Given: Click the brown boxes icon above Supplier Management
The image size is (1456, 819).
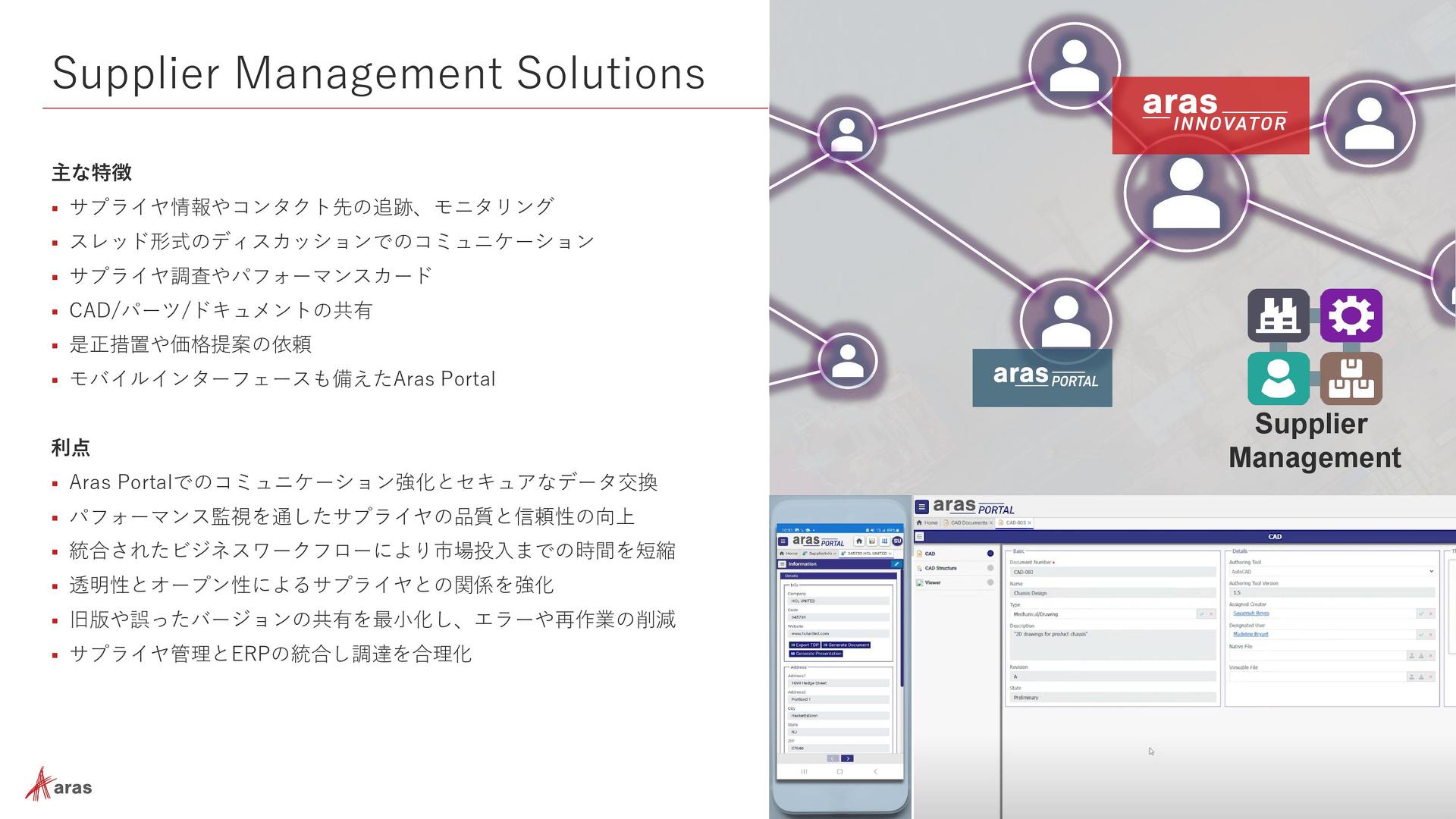Looking at the screenshot, I should point(1351,378).
